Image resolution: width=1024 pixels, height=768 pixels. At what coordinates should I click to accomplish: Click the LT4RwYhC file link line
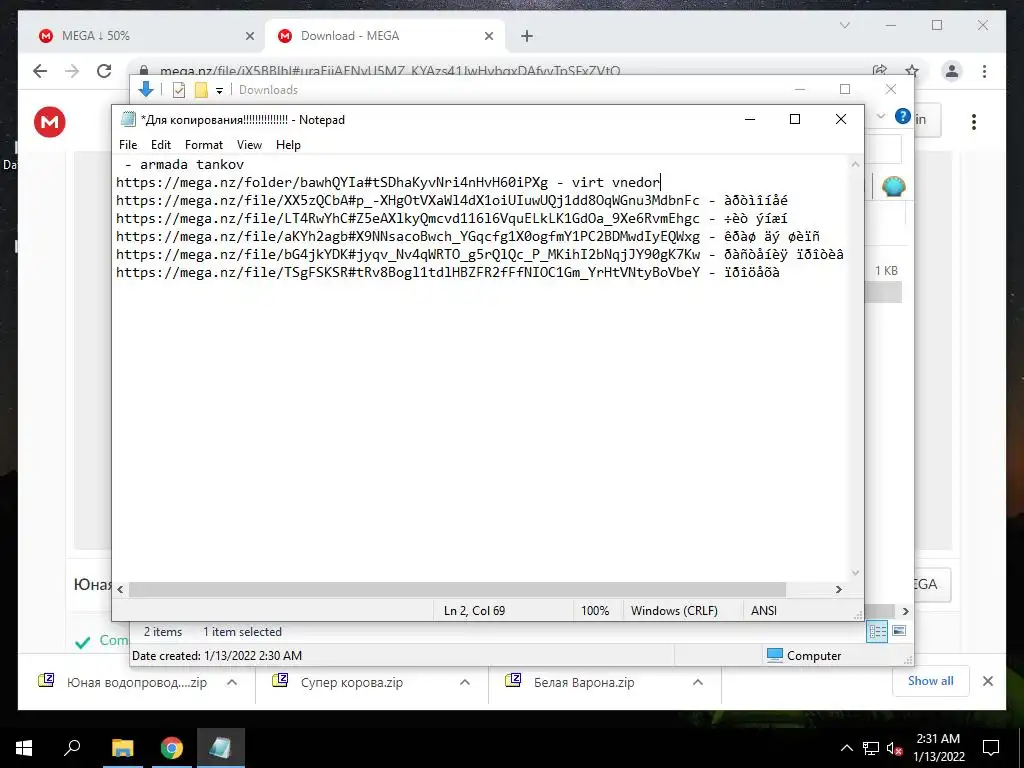[x=452, y=219]
